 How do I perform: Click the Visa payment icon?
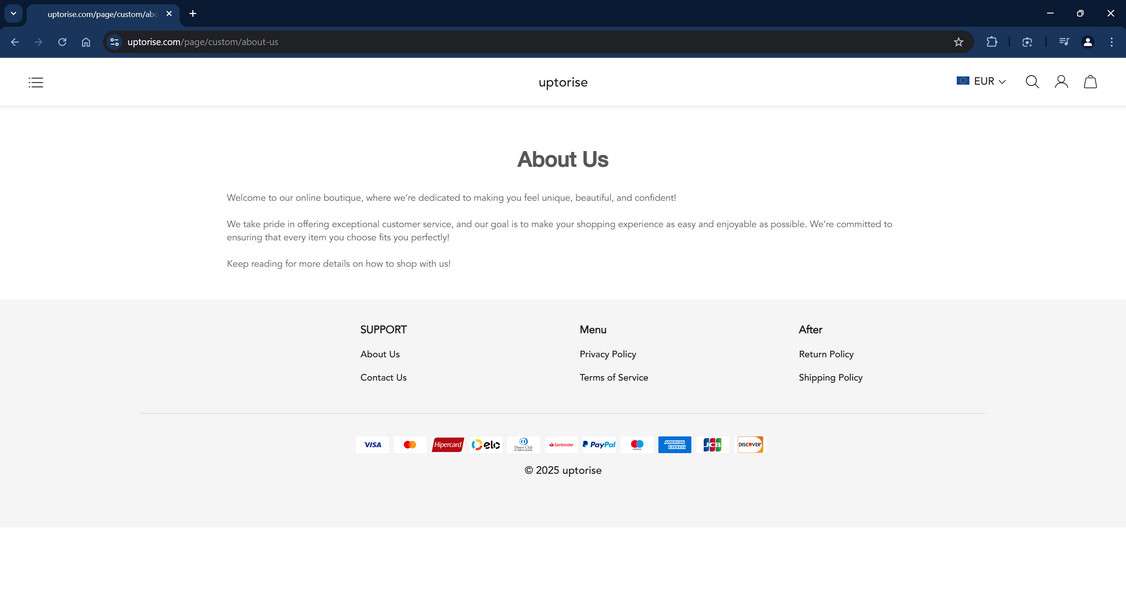coord(373,445)
